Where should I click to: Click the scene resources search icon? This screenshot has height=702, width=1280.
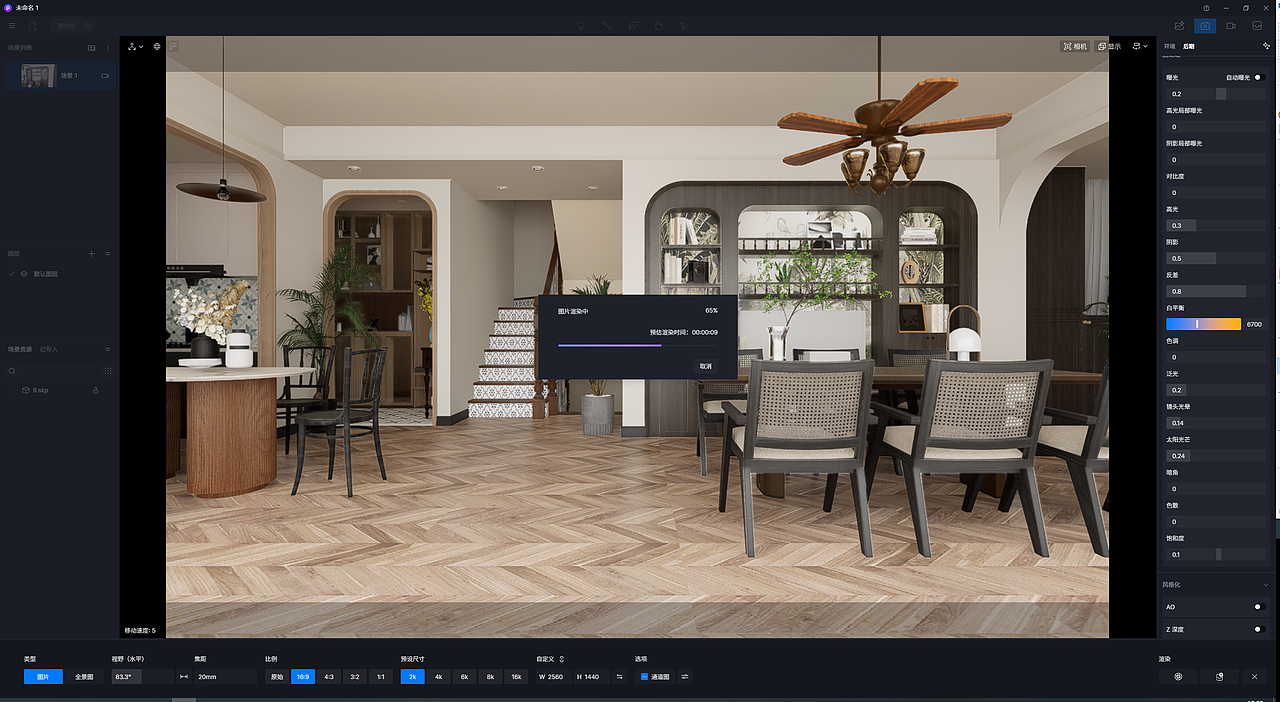(x=12, y=371)
